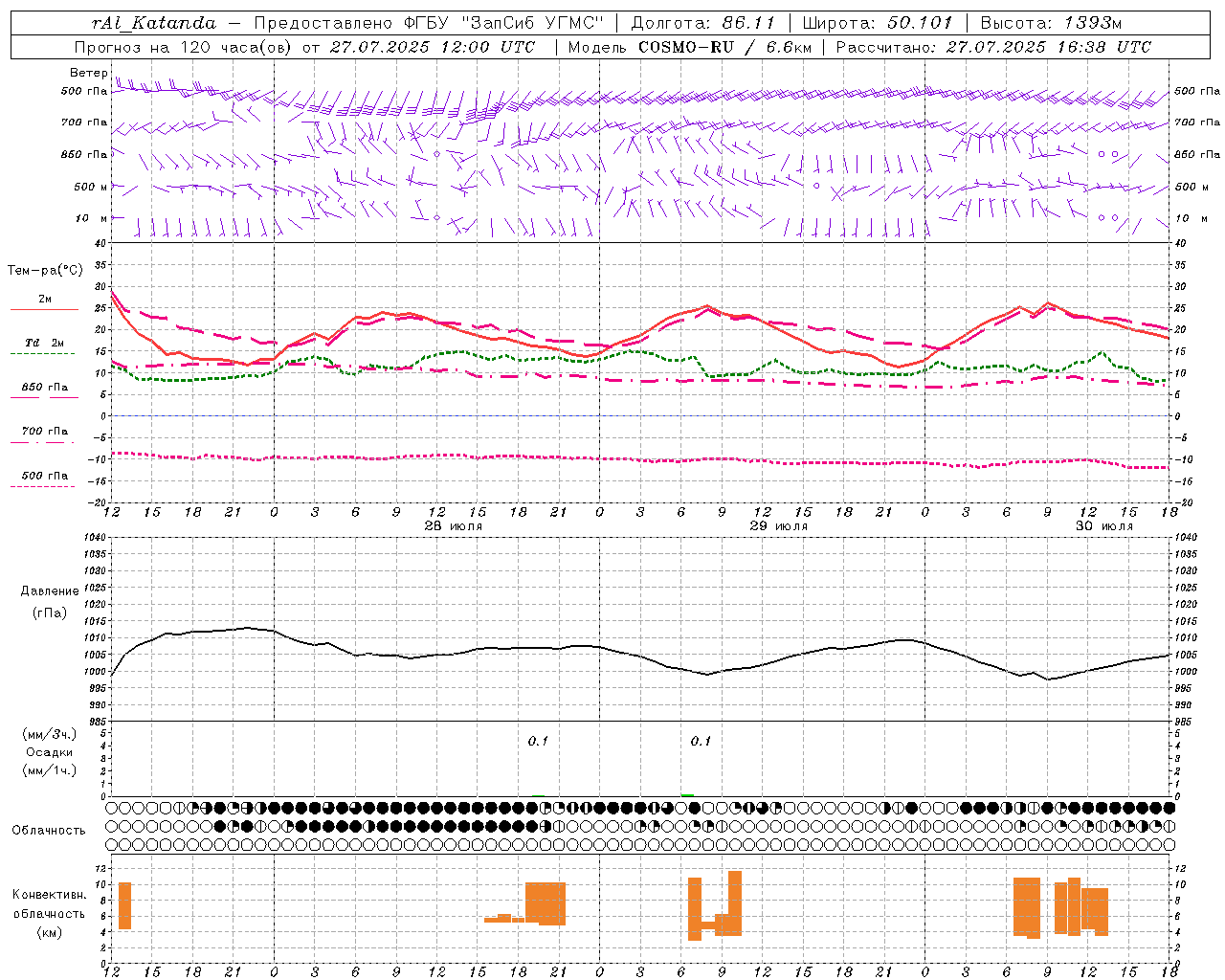
Task: Click the (км) convective cloud unit label
Action: tap(50, 932)
